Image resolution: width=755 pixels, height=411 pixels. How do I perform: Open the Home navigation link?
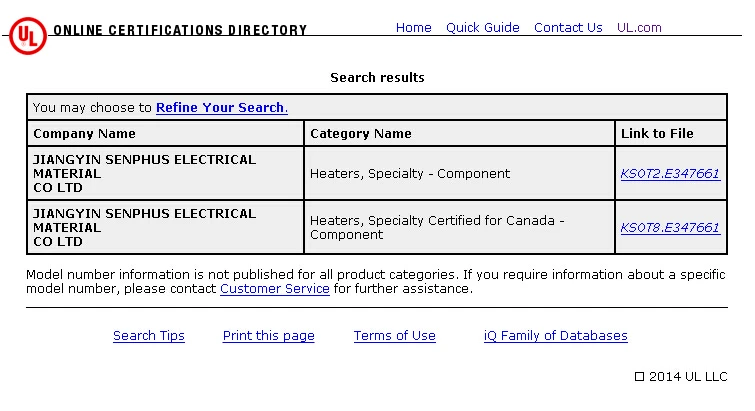point(413,28)
